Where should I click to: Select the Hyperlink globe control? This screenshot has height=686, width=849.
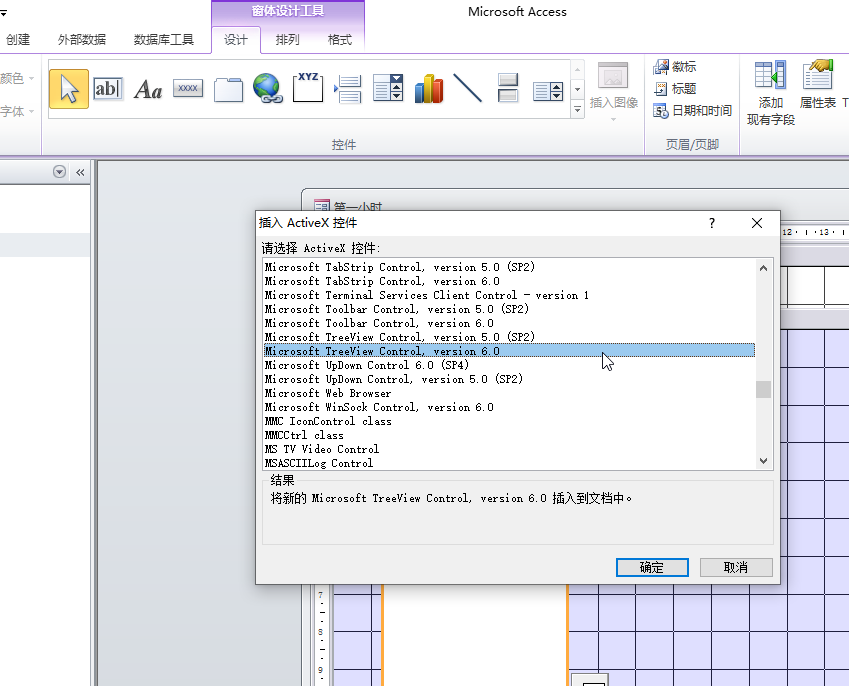[267, 89]
